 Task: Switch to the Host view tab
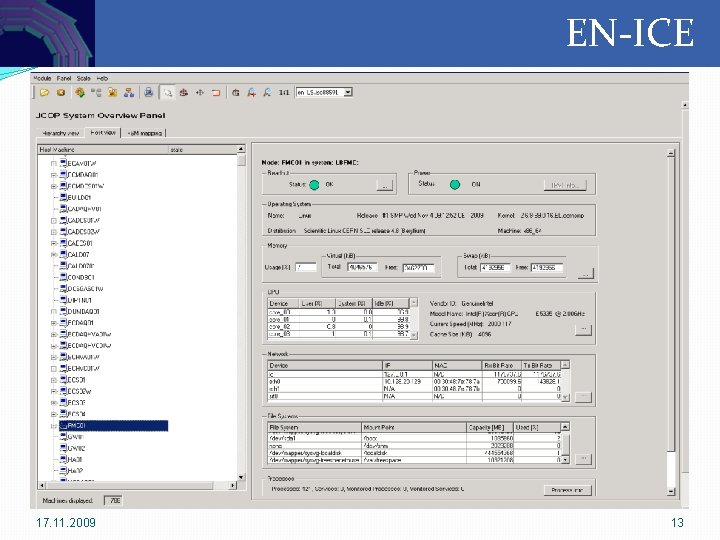point(103,132)
